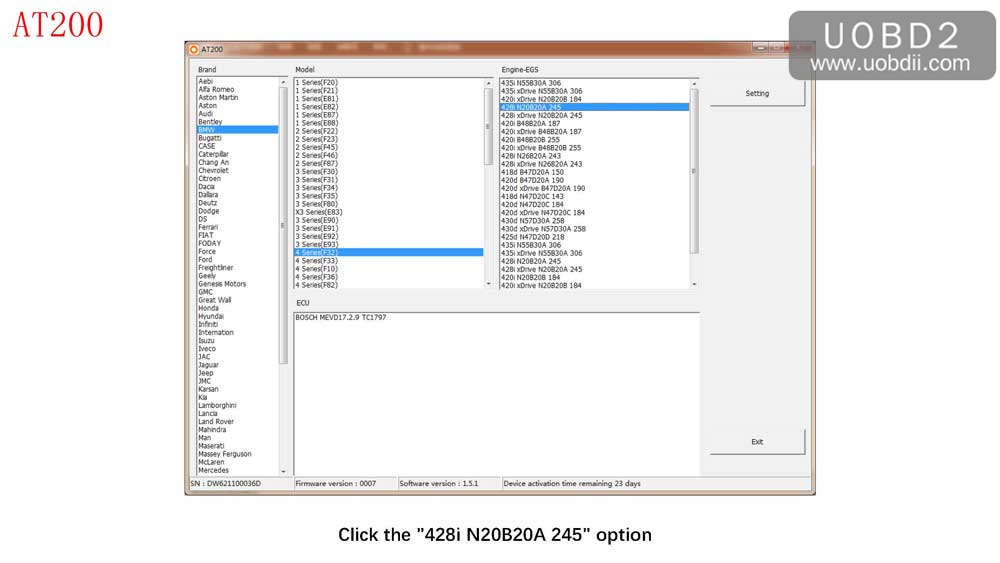The image size is (1000, 563).
Task: Click Software version 1.5.1 status field
Action: point(448,483)
